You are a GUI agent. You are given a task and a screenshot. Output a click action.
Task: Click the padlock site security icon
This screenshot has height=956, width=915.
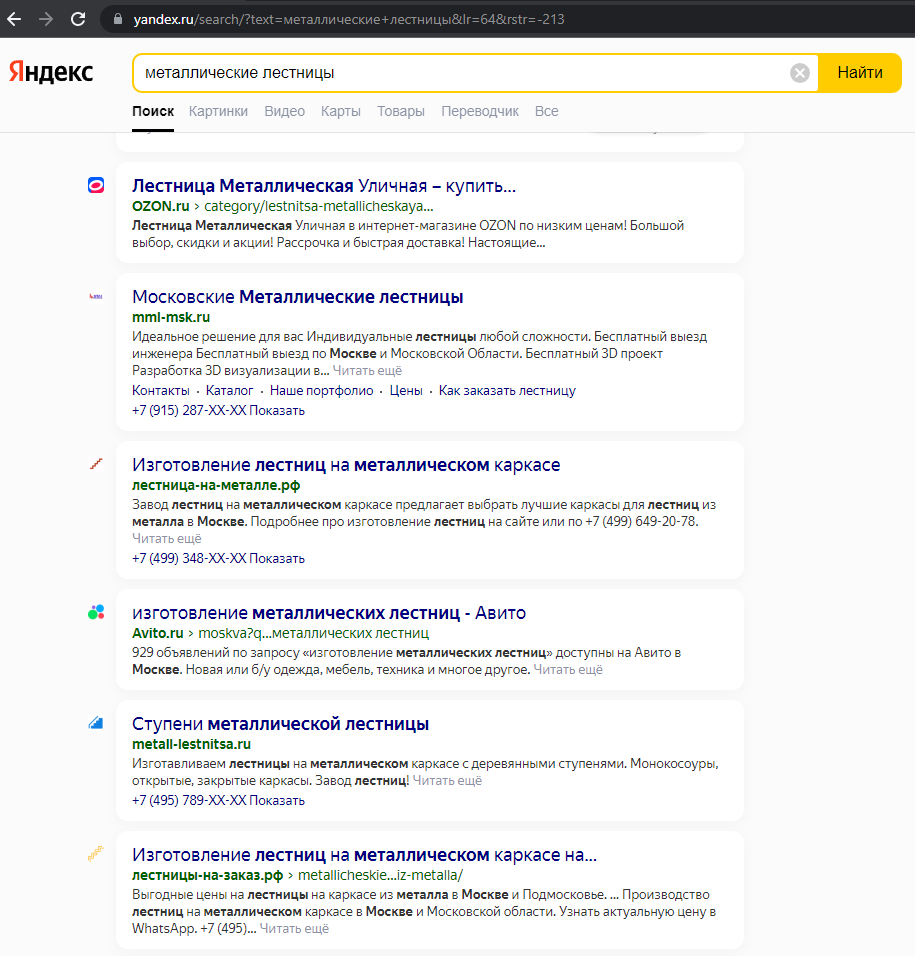click(x=118, y=20)
